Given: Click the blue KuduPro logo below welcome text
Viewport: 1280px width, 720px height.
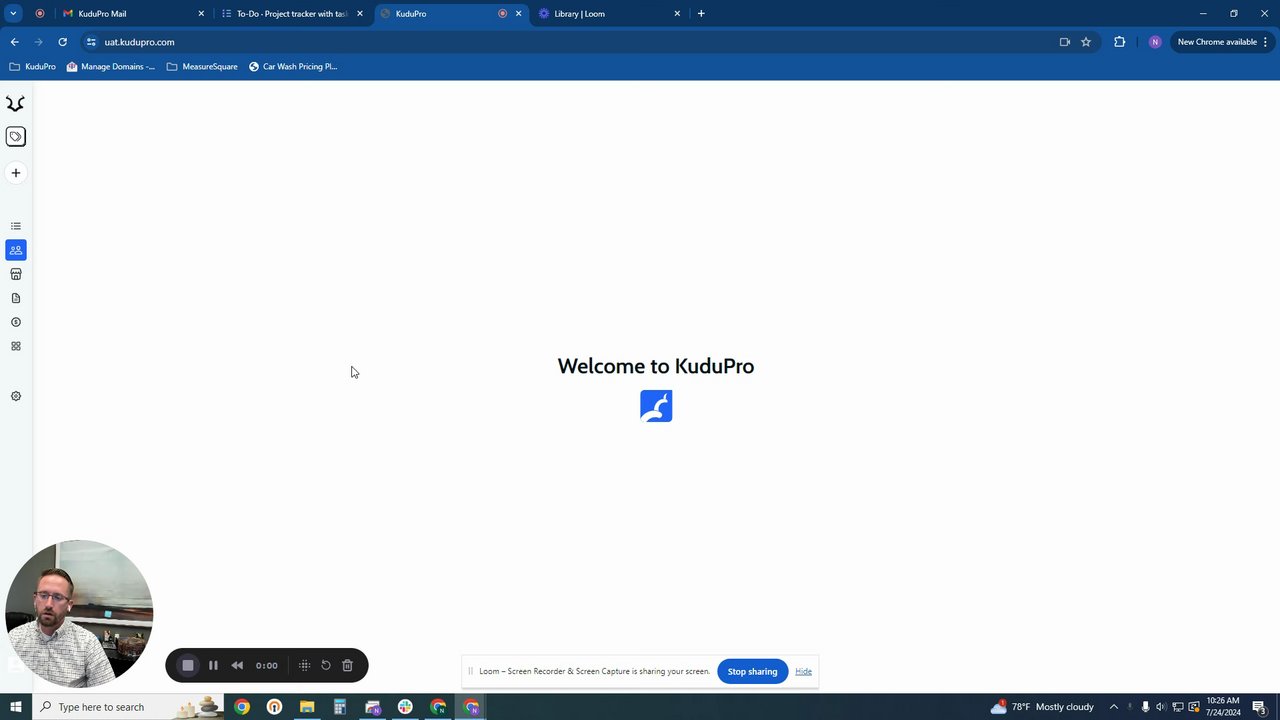Looking at the screenshot, I should pyautogui.click(x=656, y=406).
